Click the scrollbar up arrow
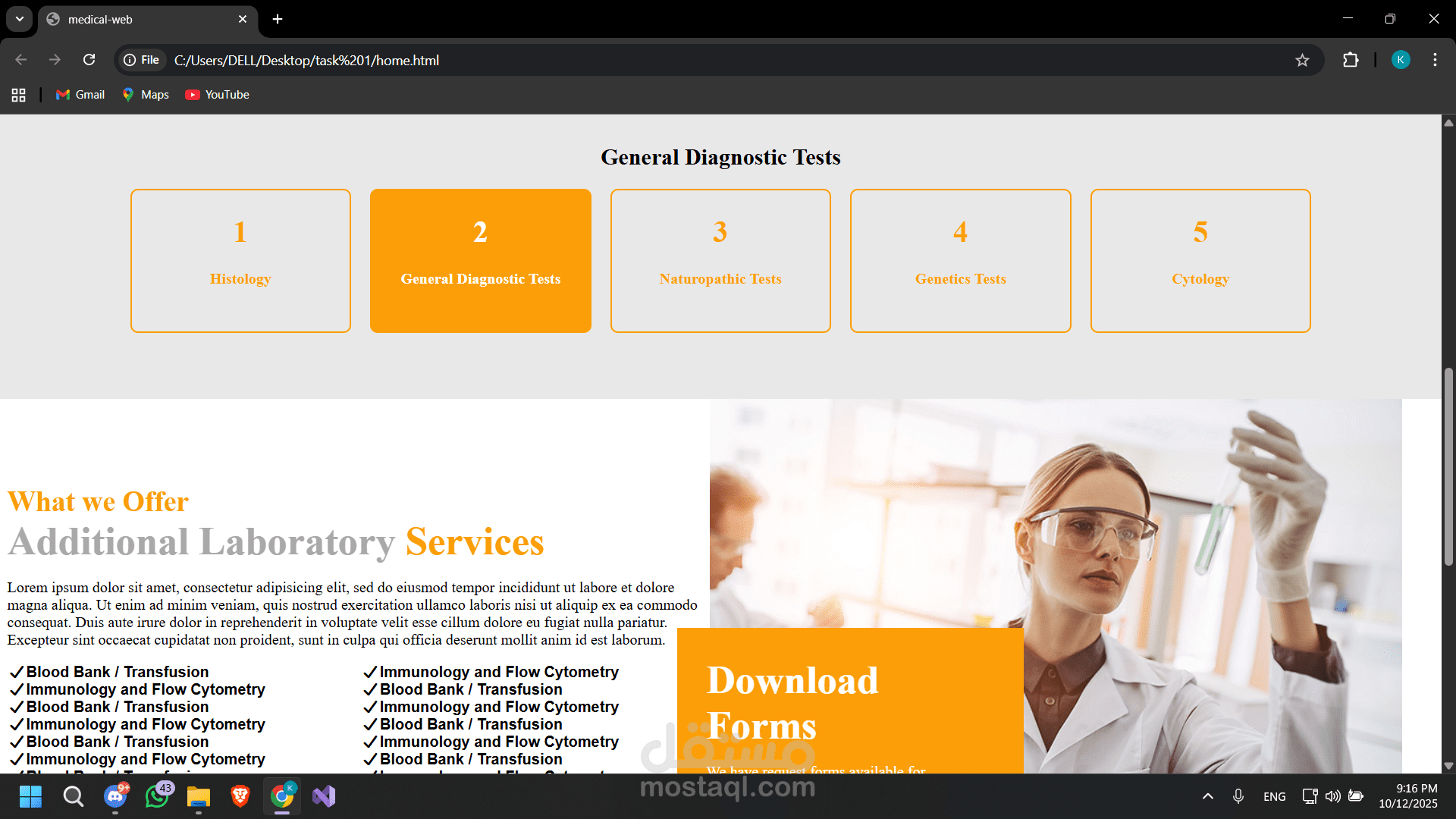 (x=1448, y=123)
